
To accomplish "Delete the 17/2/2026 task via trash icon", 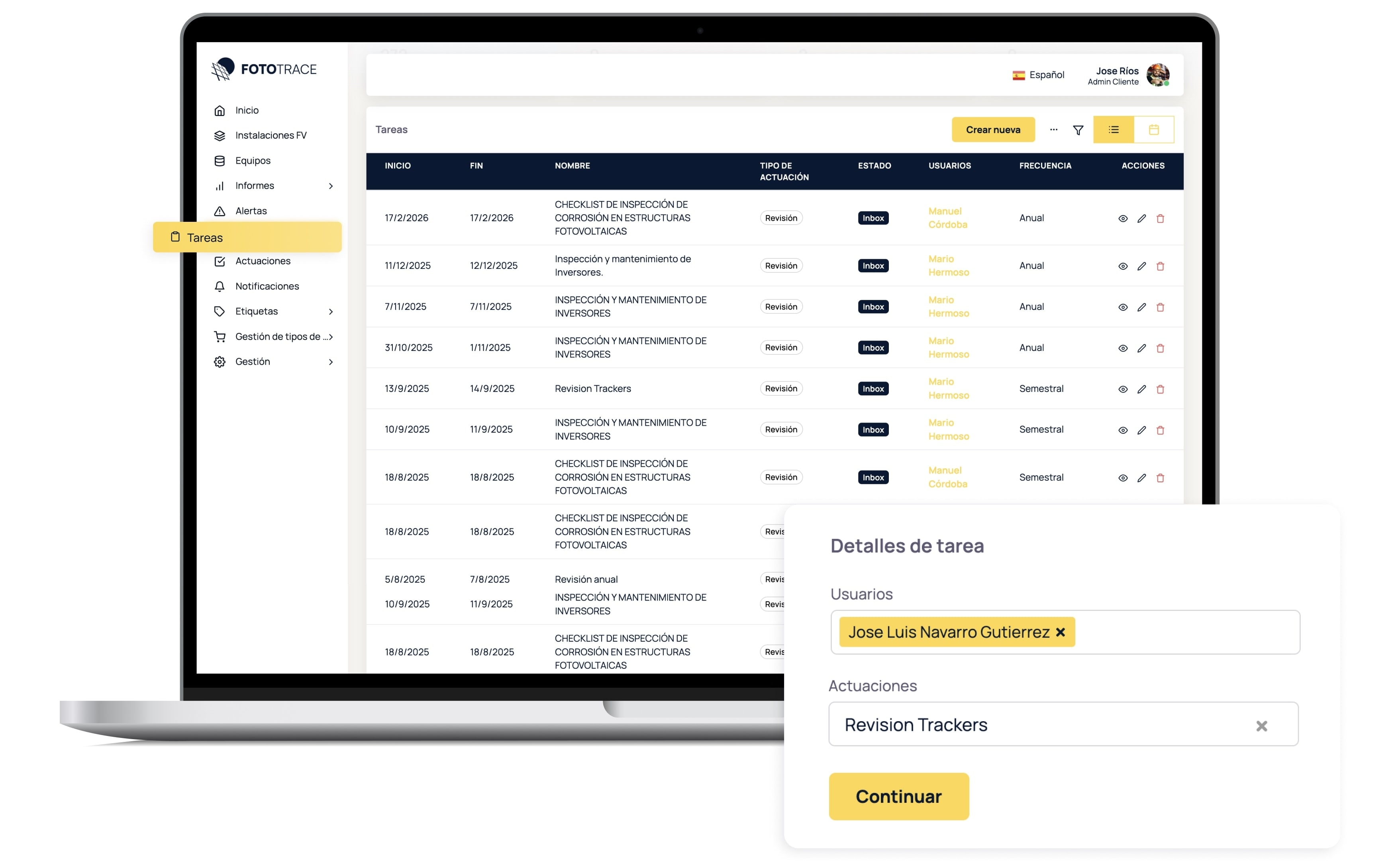I will 1160,219.
